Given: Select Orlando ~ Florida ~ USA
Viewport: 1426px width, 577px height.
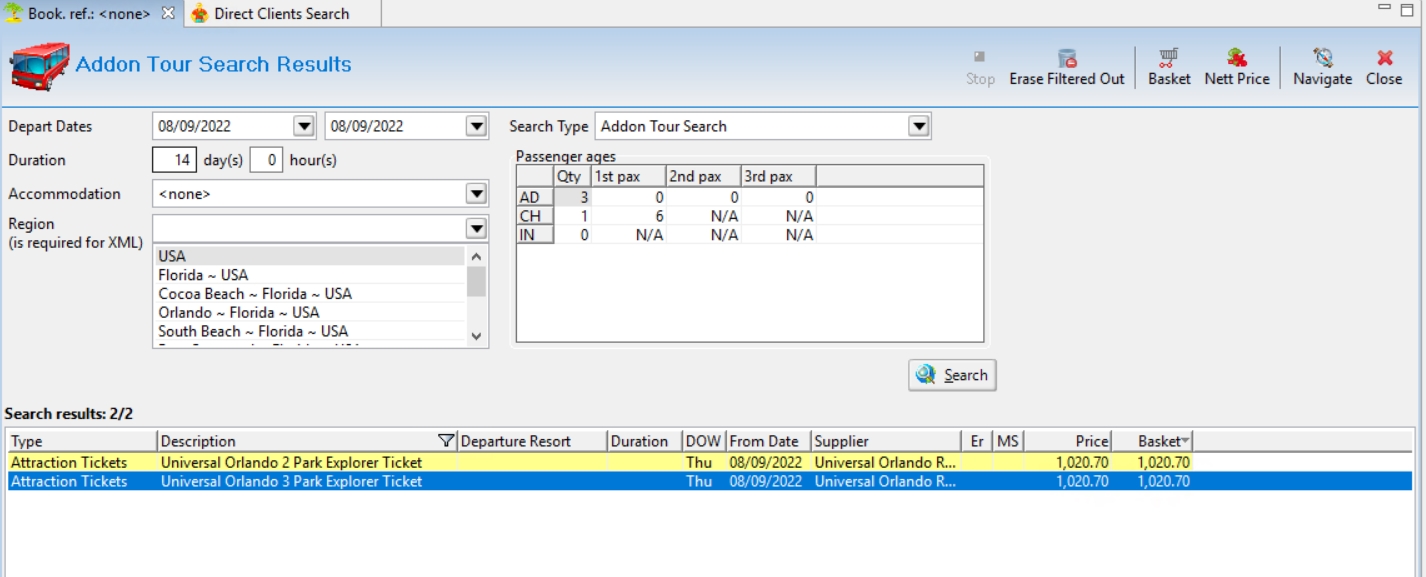Looking at the screenshot, I should (x=310, y=312).
